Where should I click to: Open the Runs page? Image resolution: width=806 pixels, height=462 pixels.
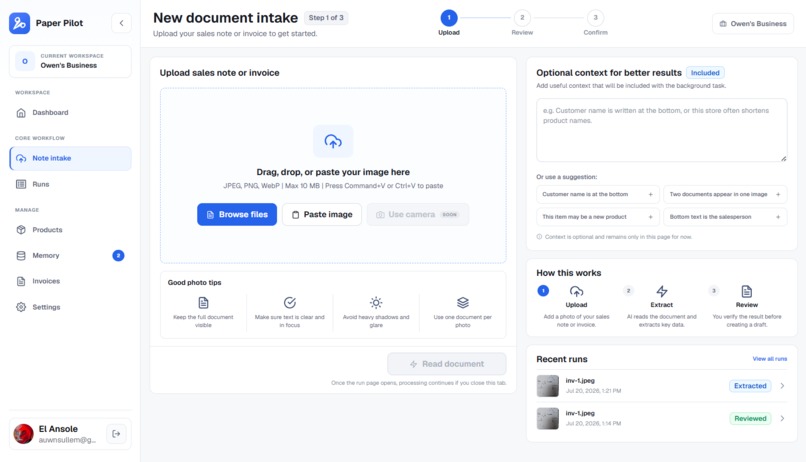click(70, 184)
